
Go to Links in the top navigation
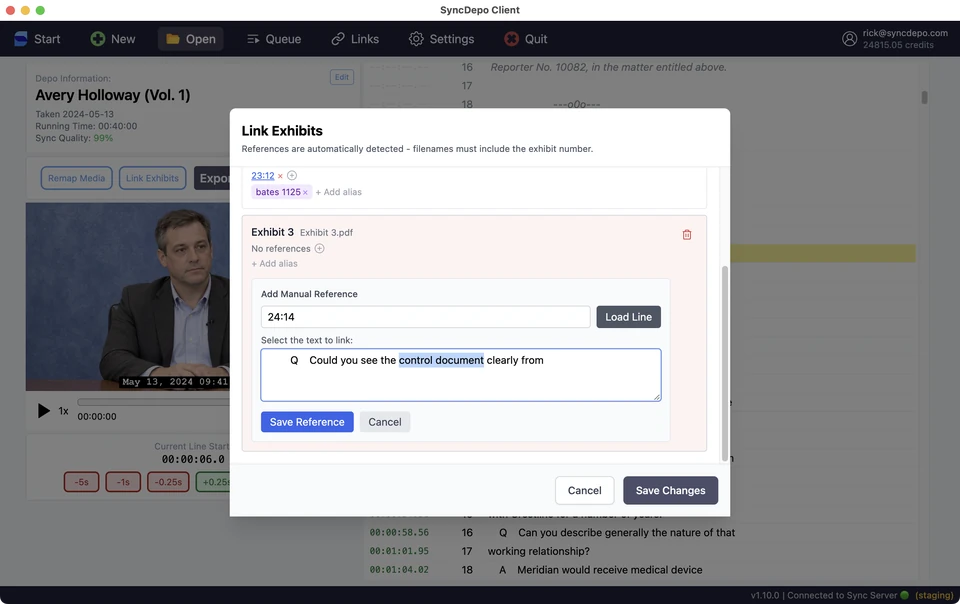(x=356, y=39)
